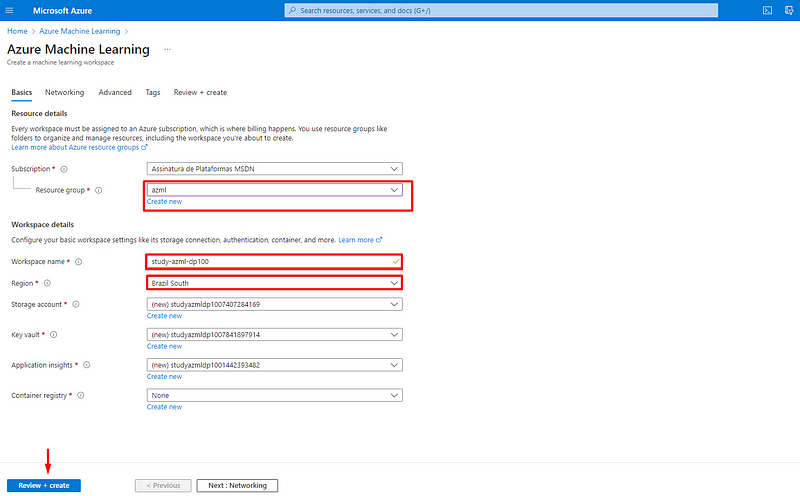This screenshot has width=800, height=496.
Task: Show info tooltip for Resource group
Action: pyautogui.click(x=99, y=190)
